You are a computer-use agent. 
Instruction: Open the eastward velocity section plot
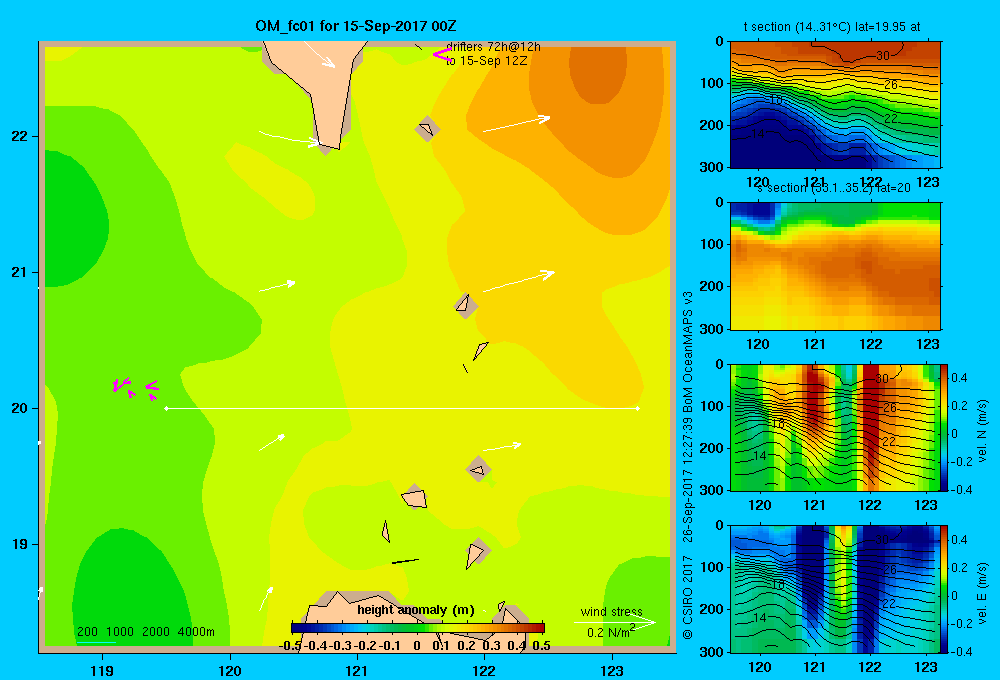click(x=835, y=589)
